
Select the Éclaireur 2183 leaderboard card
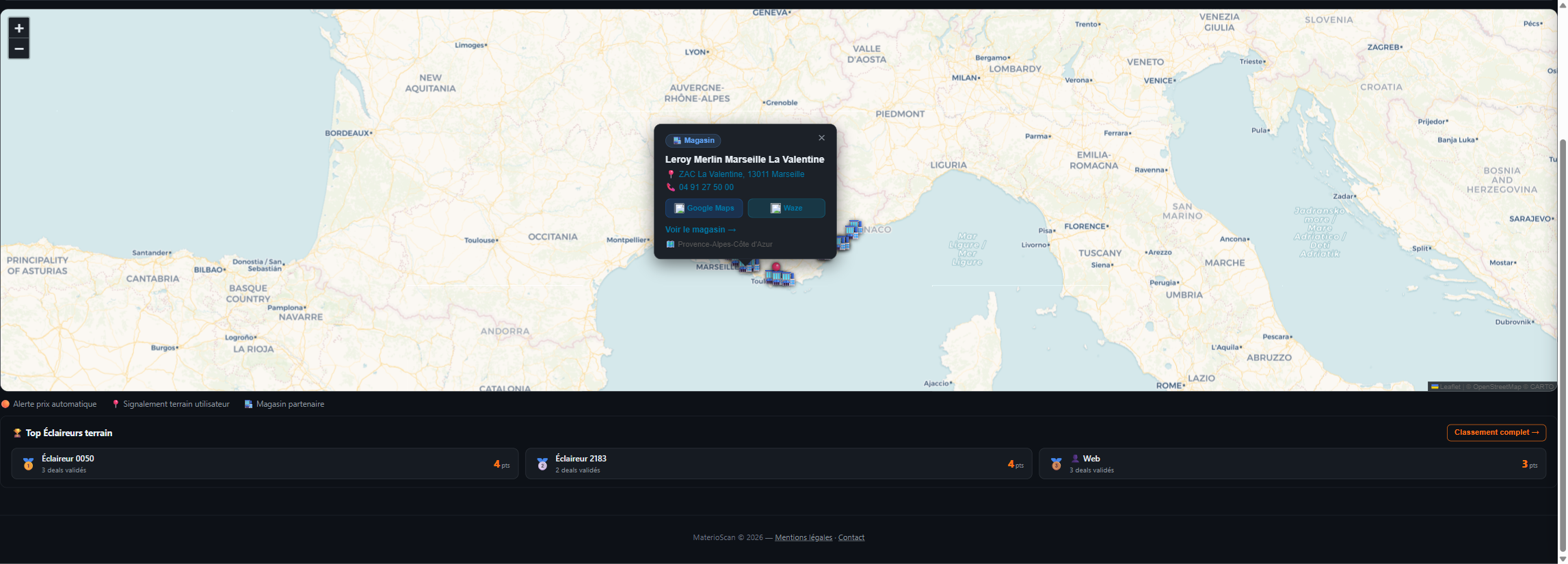(x=778, y=464)
